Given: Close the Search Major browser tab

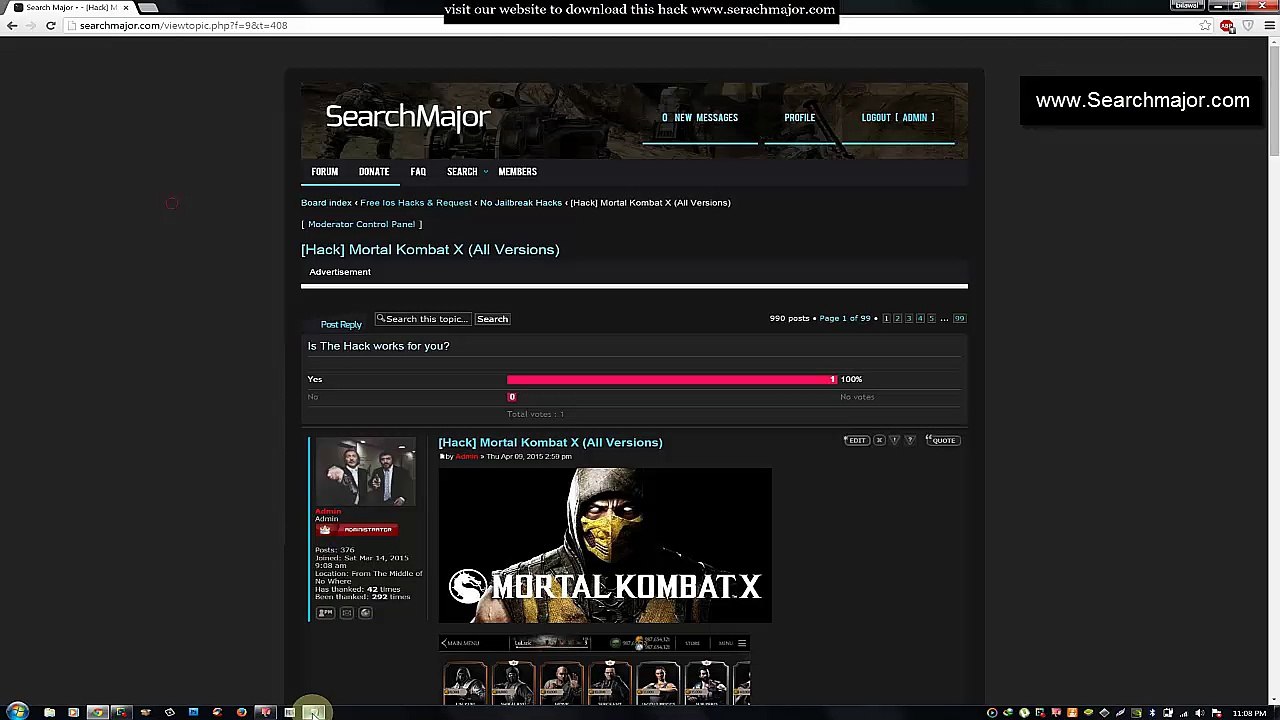Looking at the screenshot, I should pos(126,7).
